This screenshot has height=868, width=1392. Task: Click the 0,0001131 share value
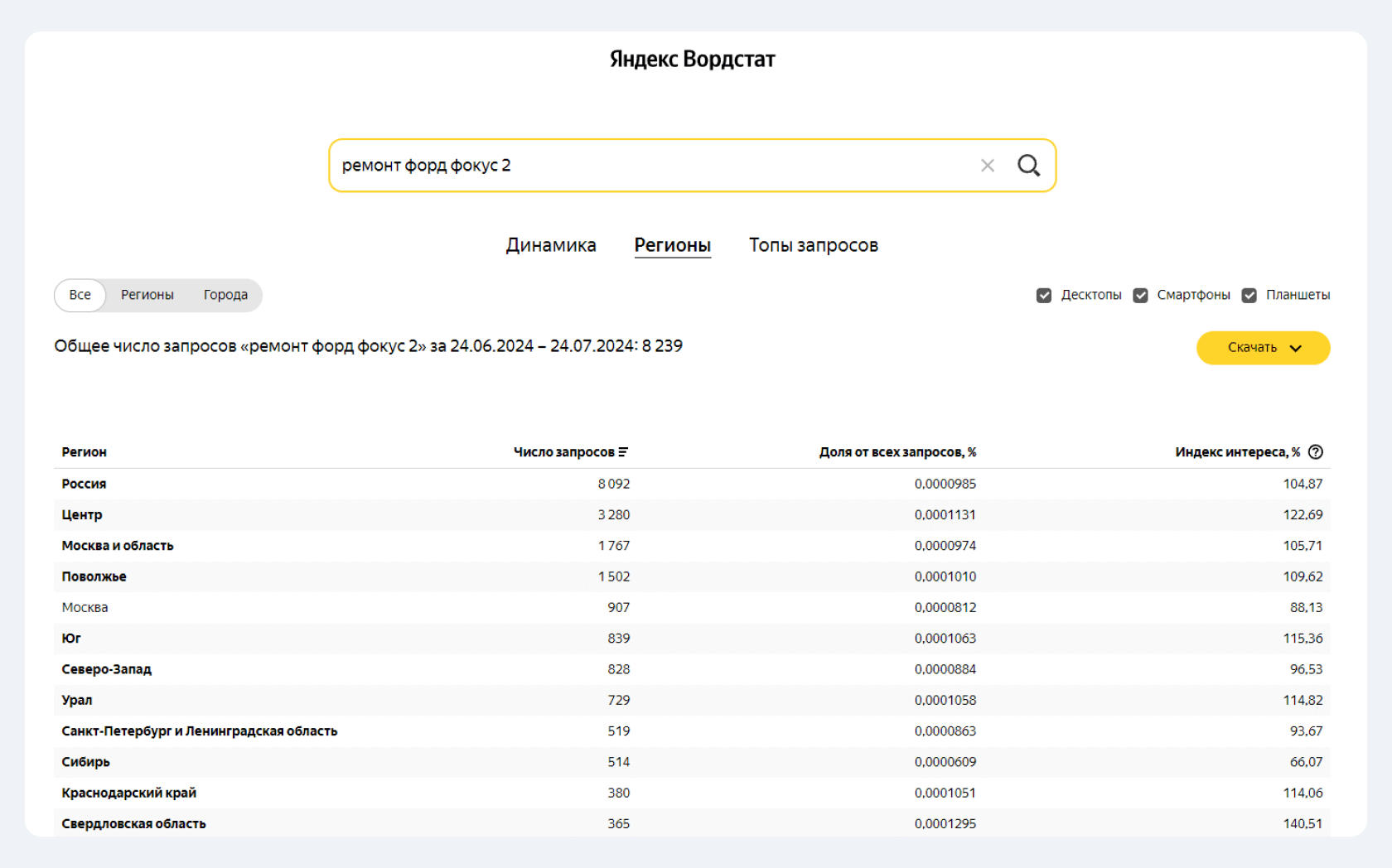[945, 514]
